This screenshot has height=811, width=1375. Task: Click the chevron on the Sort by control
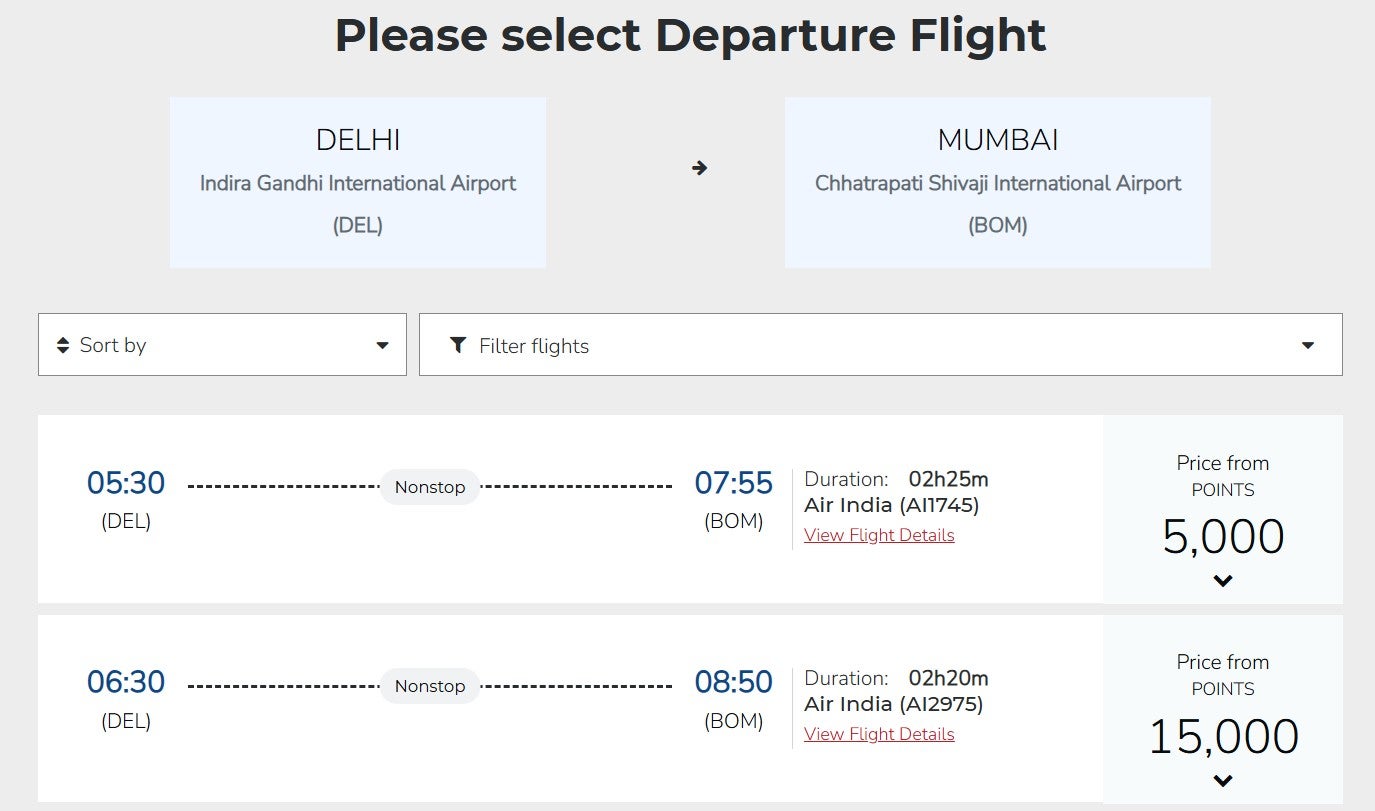[x=382, y=344]
